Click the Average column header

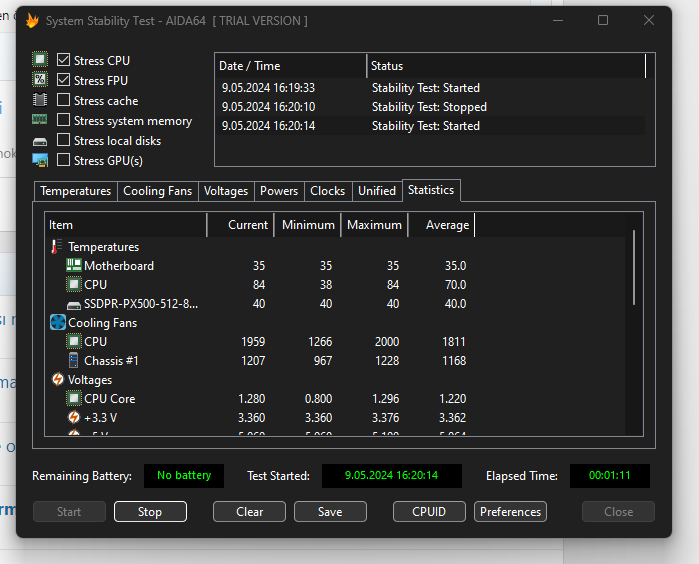(x=441, y=225)
